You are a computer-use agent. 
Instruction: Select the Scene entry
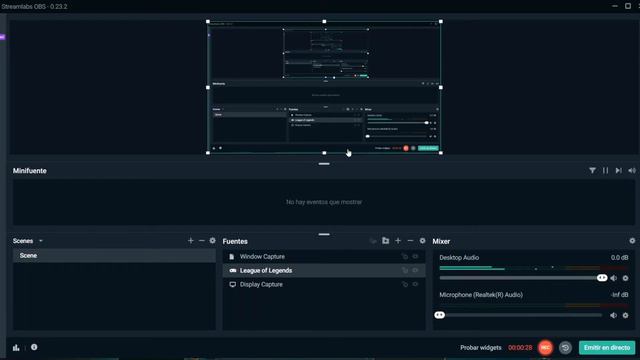tap(114, 256)
